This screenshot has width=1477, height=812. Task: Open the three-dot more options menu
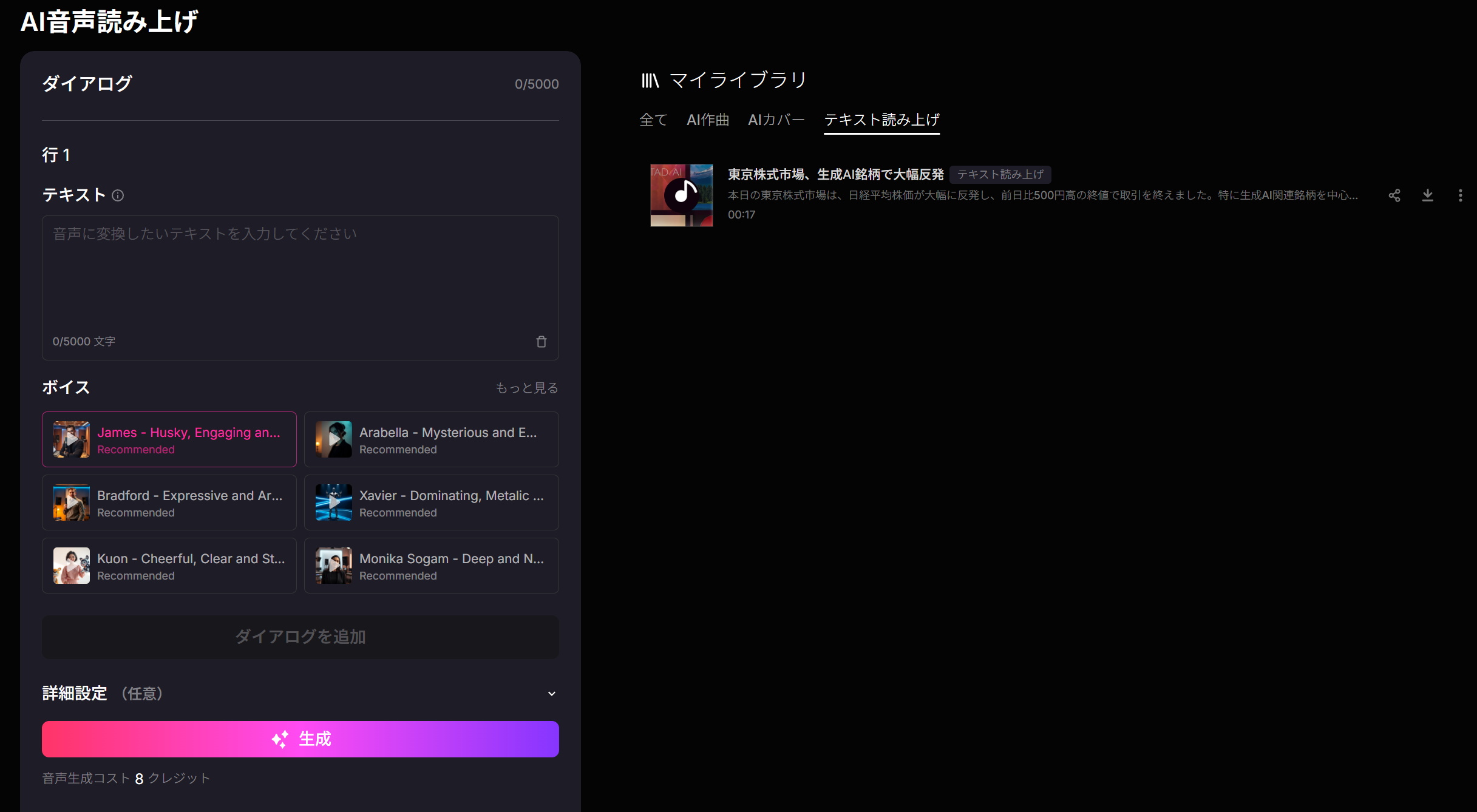[x=1460, y=195]
